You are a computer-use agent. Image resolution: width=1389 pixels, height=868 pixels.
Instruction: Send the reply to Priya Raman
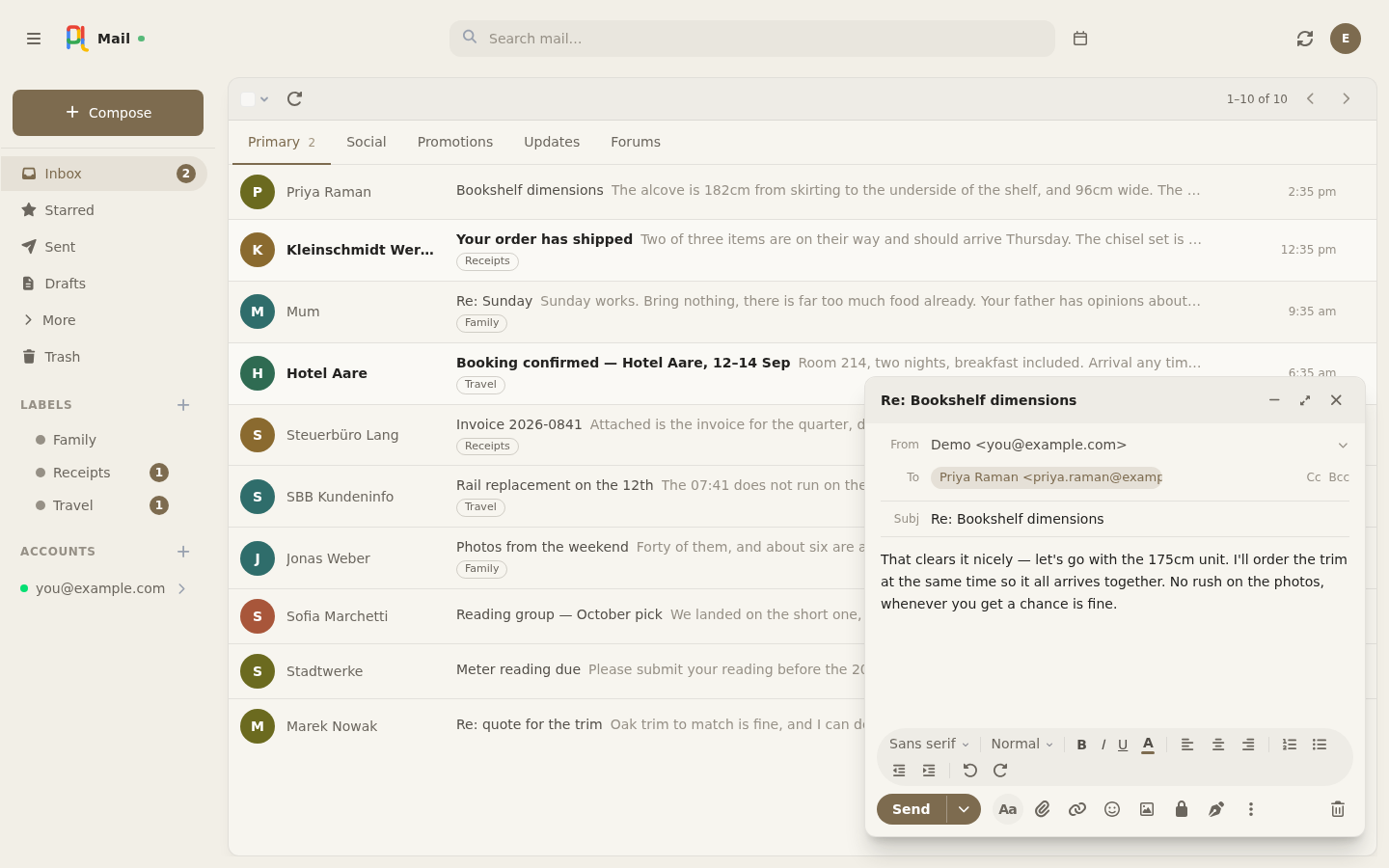912,809
